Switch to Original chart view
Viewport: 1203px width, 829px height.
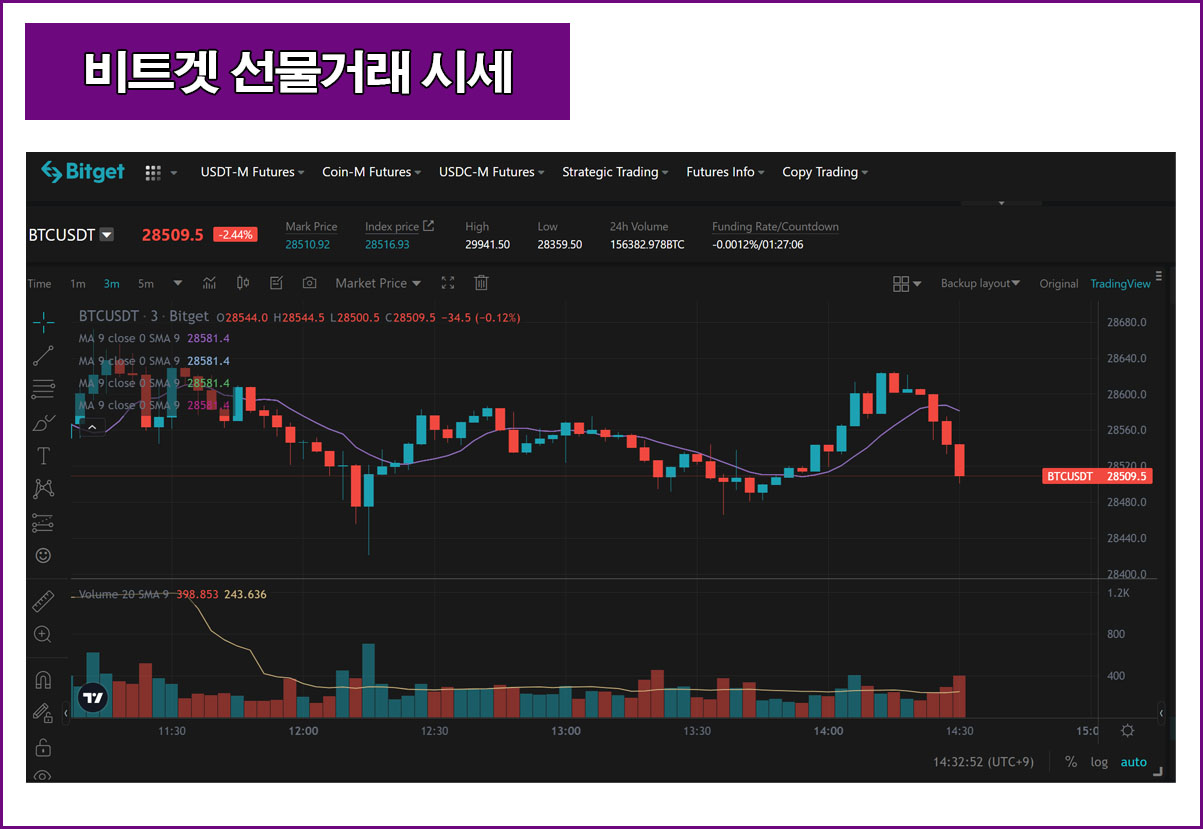pyautogui.click(x=1059, y=284)
